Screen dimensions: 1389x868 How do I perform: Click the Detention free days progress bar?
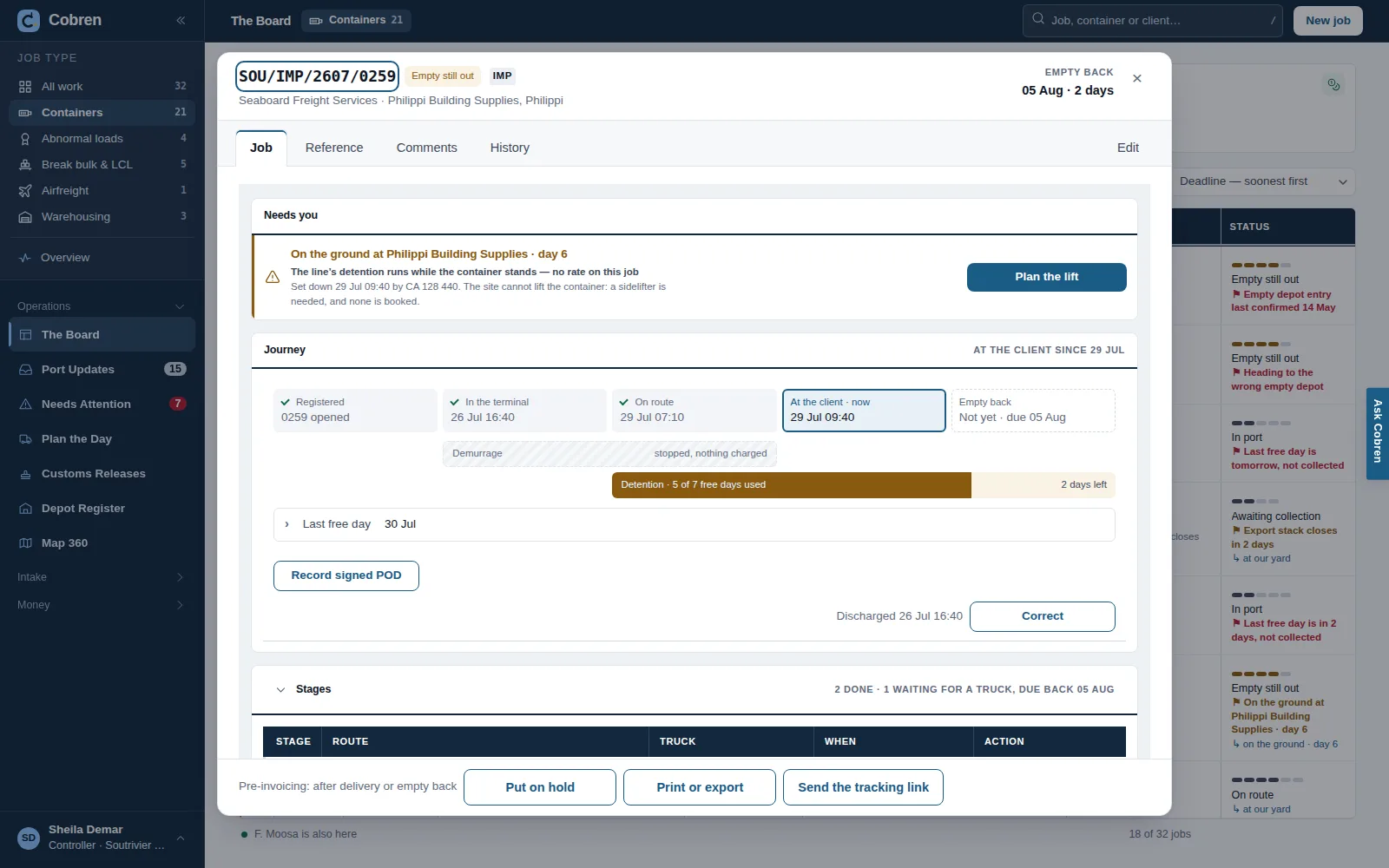tap(863, 485)
